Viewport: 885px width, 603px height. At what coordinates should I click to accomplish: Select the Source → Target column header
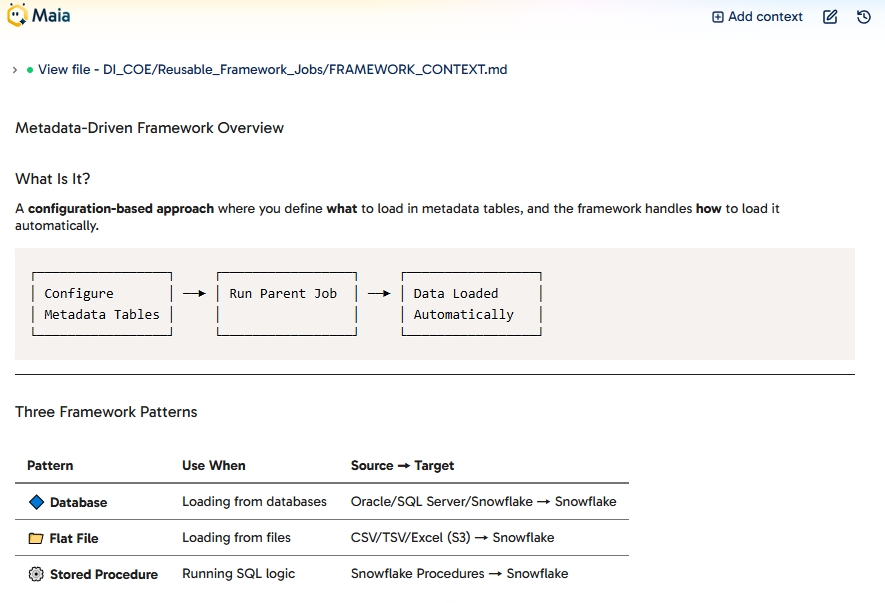pyautogui.click(x=402, y=465)
